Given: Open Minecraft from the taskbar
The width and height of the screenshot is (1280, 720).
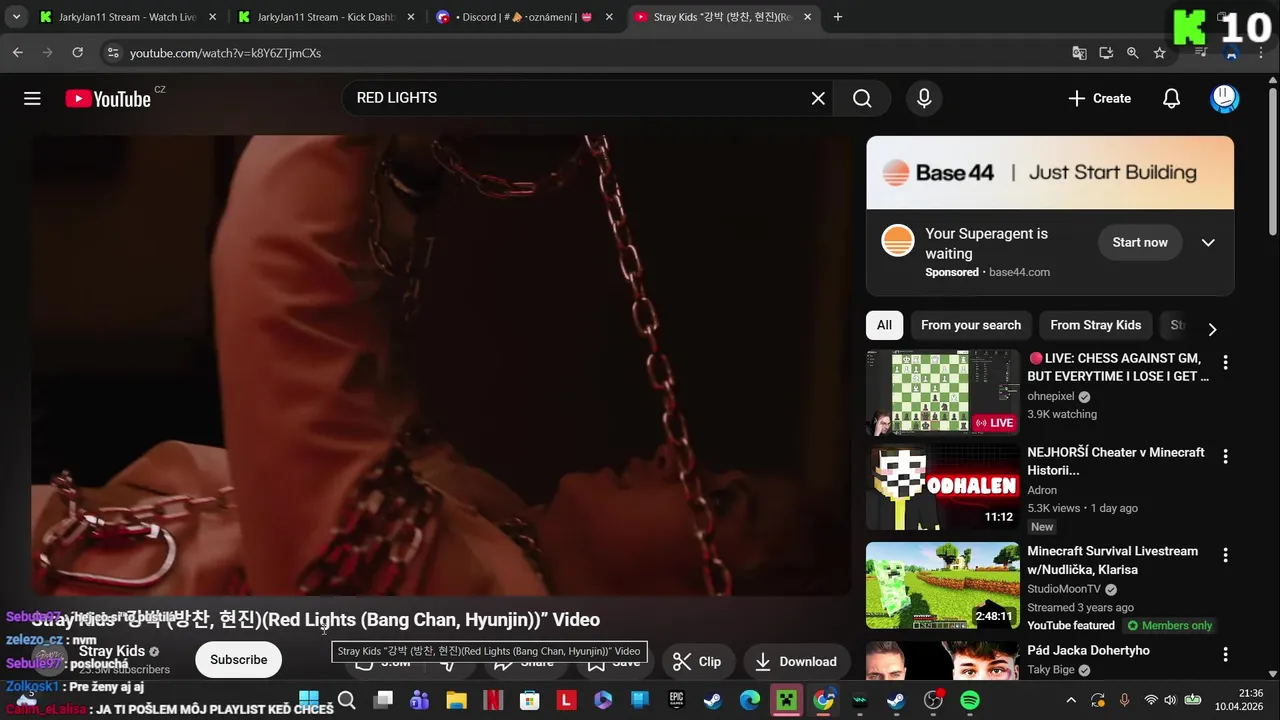Looking at the screenshot, I should pos(787,700).
